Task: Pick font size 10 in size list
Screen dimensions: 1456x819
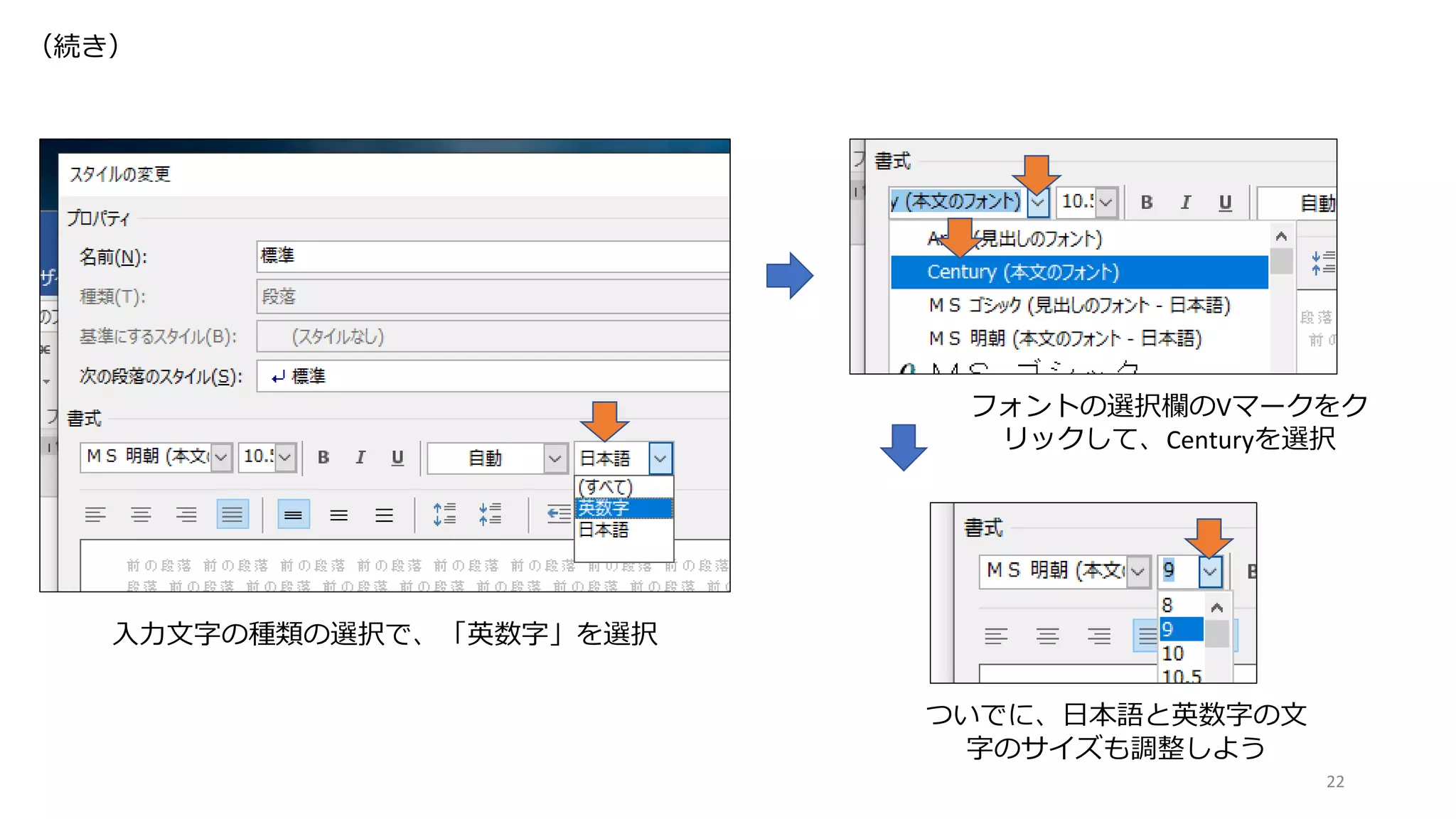Action: (1174, 653)
